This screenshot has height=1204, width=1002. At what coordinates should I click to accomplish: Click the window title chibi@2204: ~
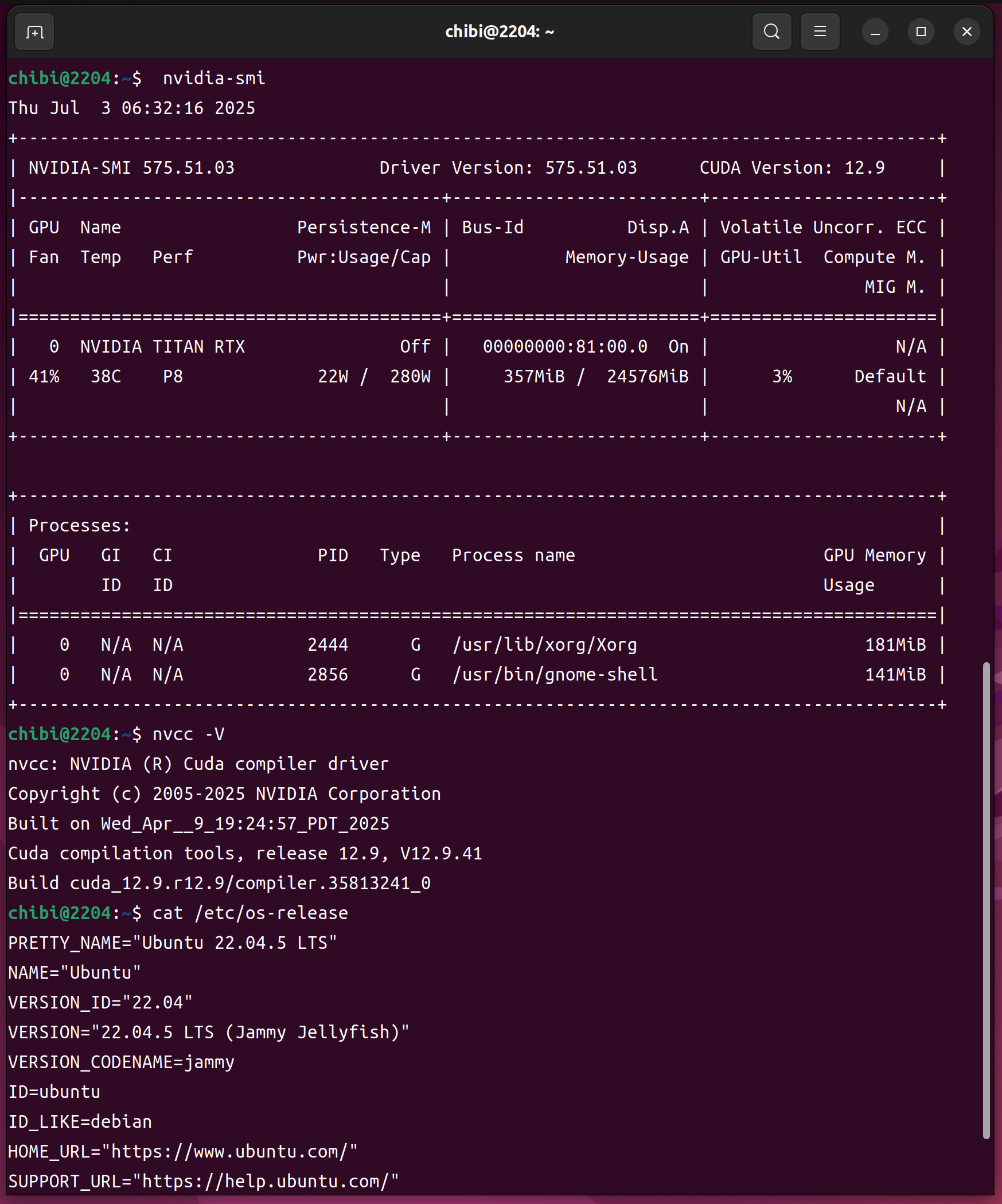click(500, 32)
